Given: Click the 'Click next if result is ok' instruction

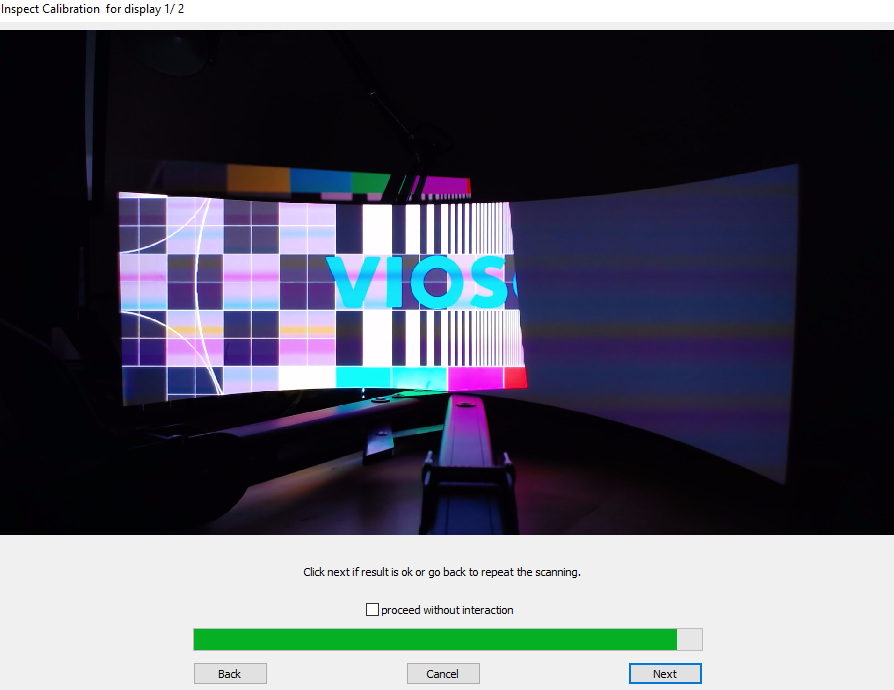Looking at the screenshot, I should pos(442,573).
